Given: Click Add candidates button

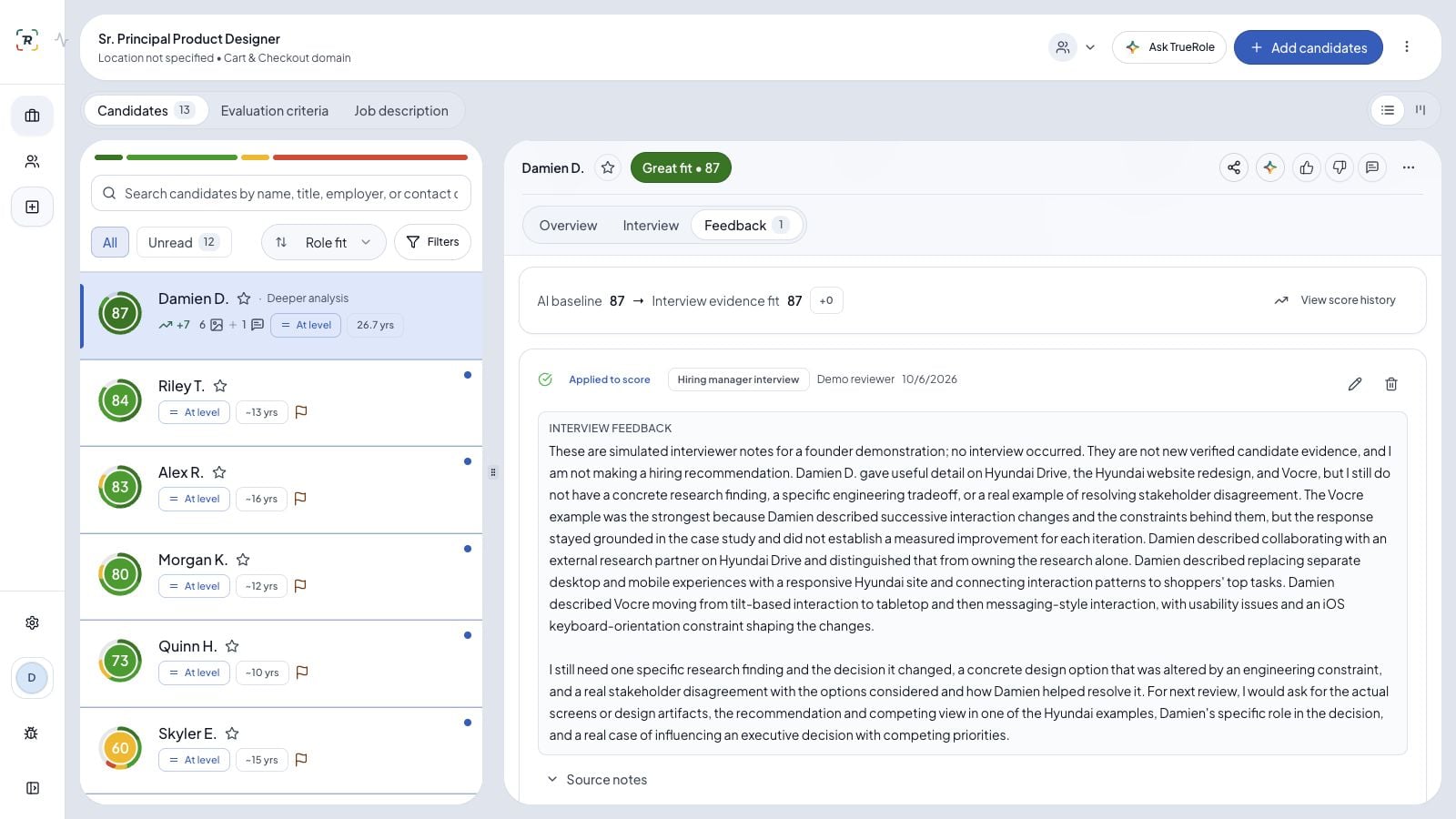Looking at the screenshot, I should pos(1309,47).
